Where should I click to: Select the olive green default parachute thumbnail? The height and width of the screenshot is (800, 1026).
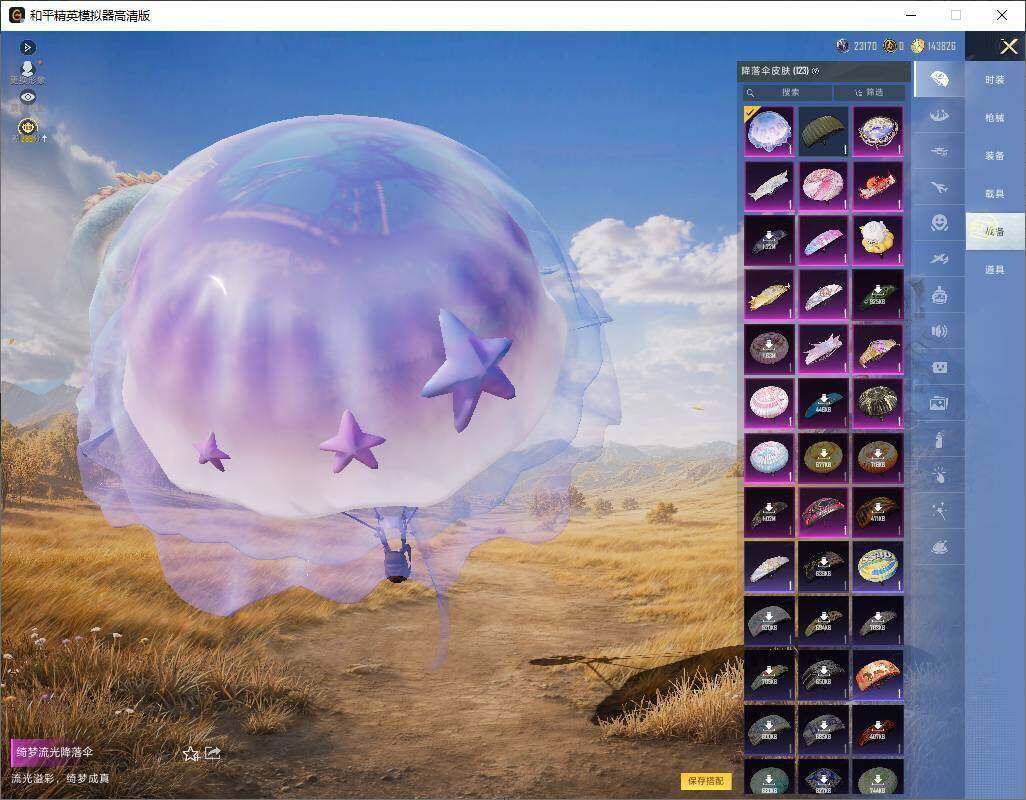tap(823, 131)
